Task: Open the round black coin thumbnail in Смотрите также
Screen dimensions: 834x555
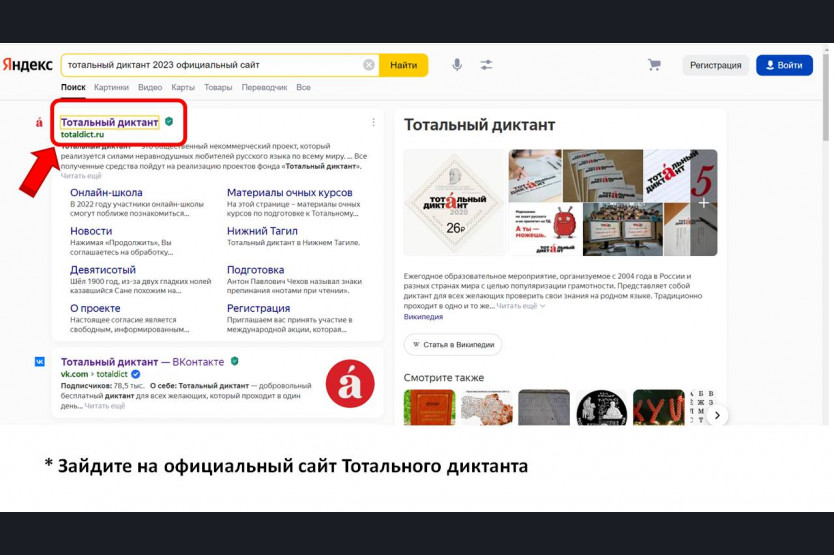Action: pos(602,408)
